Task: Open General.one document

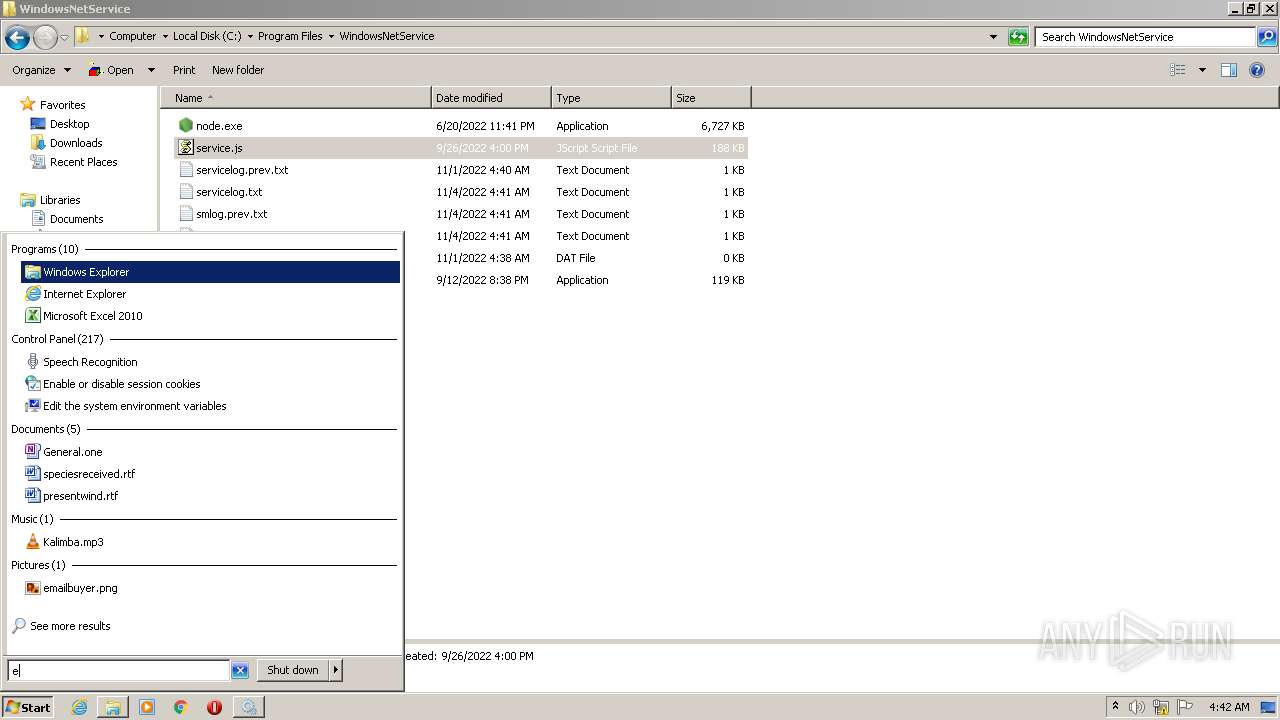Action: (210, 452)
